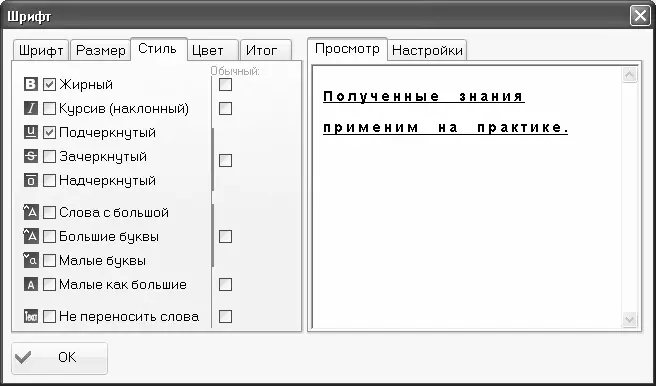The height and width of the screenshot is (386, 656).
Task: Click the underline U icon
Action: tap(31, 133)
